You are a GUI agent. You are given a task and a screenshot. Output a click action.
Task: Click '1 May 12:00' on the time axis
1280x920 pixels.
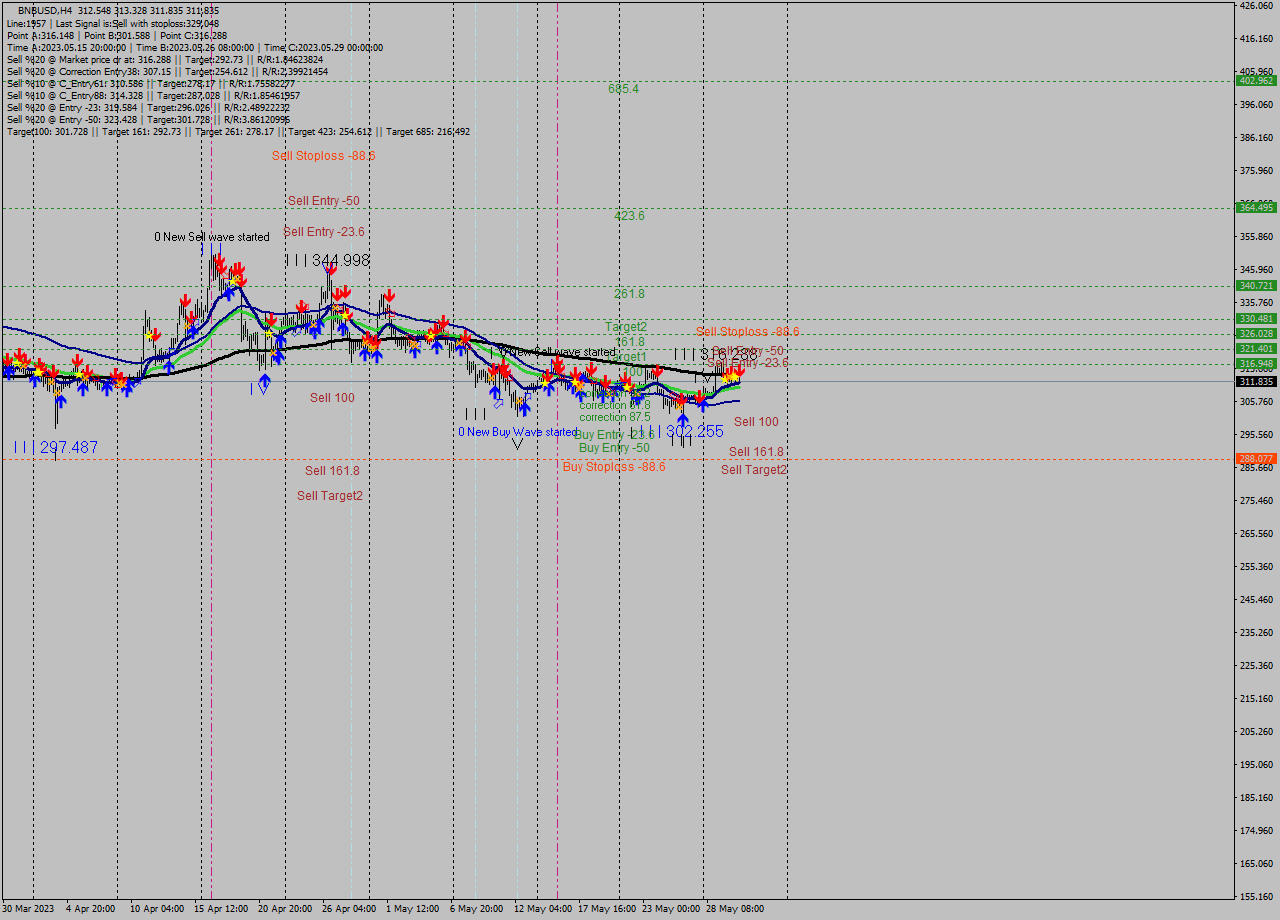413,909
